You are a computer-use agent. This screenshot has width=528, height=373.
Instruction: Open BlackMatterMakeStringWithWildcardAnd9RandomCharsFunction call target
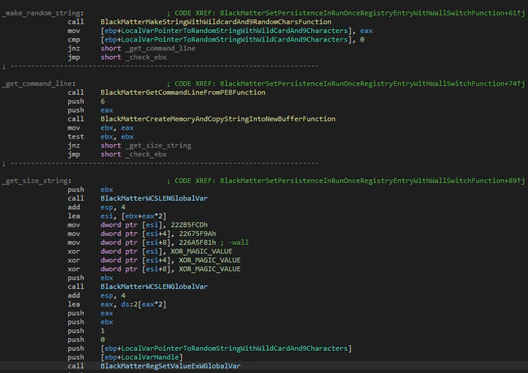[216, 22]
